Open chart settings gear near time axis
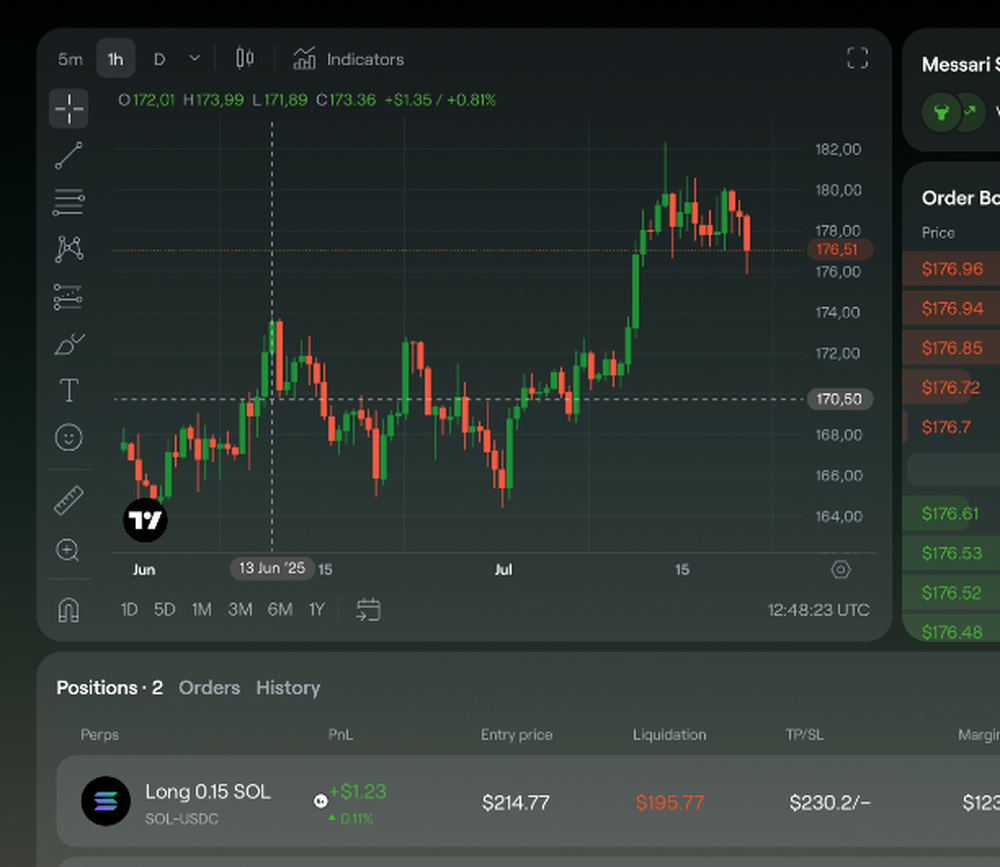The height and width of the screenshot is (867, 1000). (841, 569)
